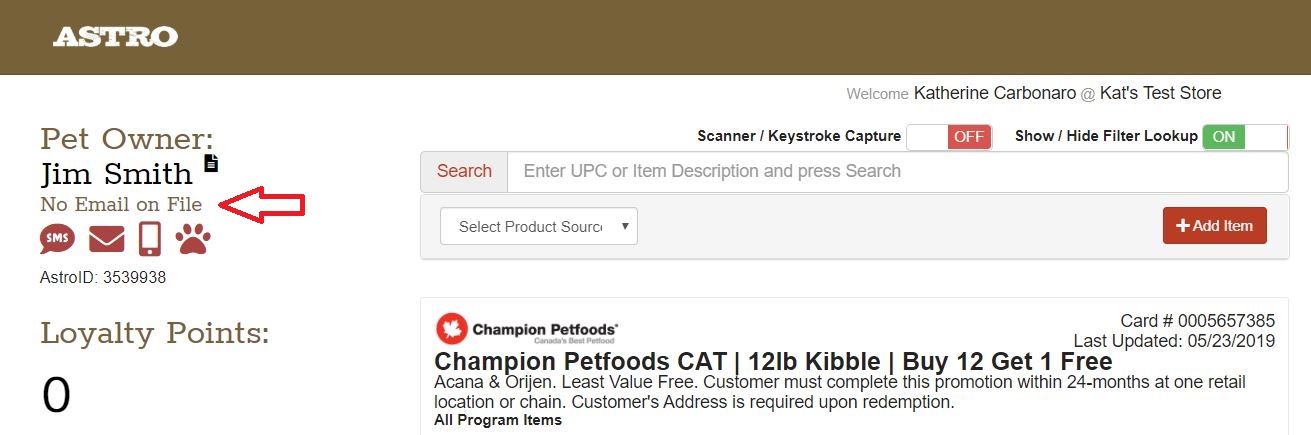Click the Champion Petfoods maple leaf logo
The image size is (1311, 435).
coord(452,329)
